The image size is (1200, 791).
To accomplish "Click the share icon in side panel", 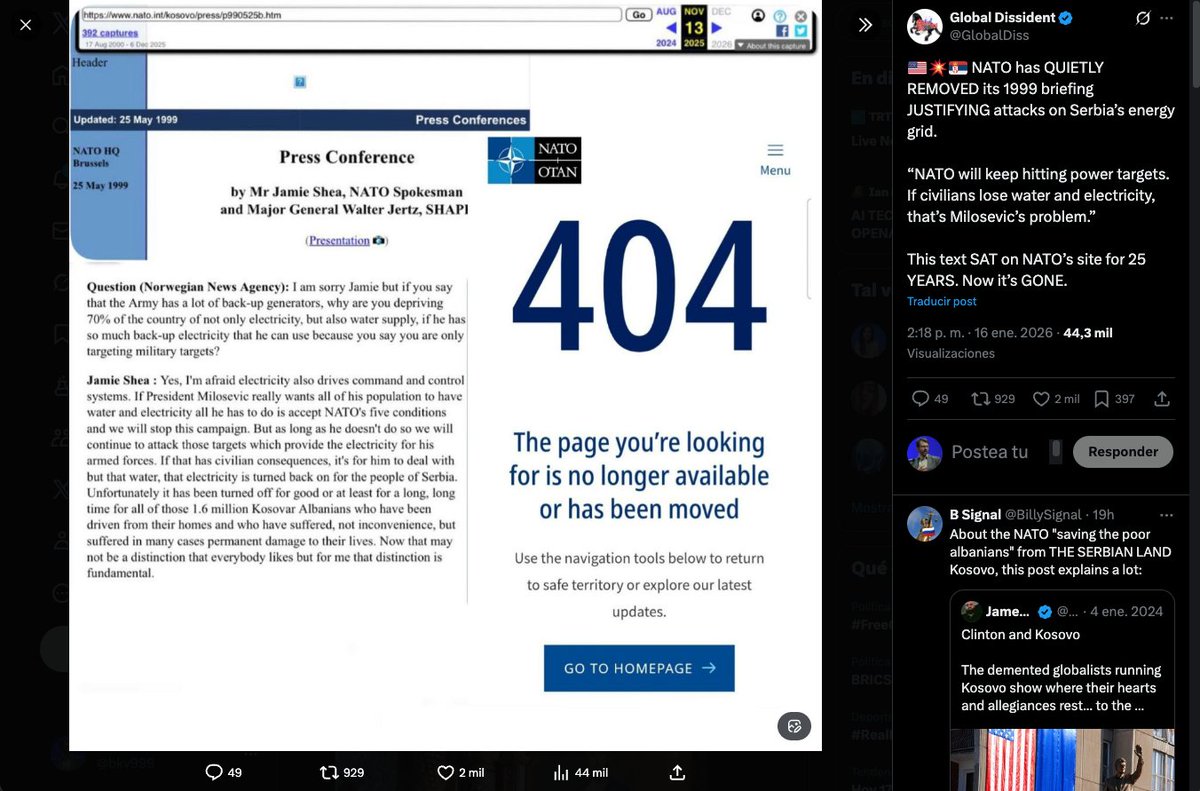I will 1162,398.
